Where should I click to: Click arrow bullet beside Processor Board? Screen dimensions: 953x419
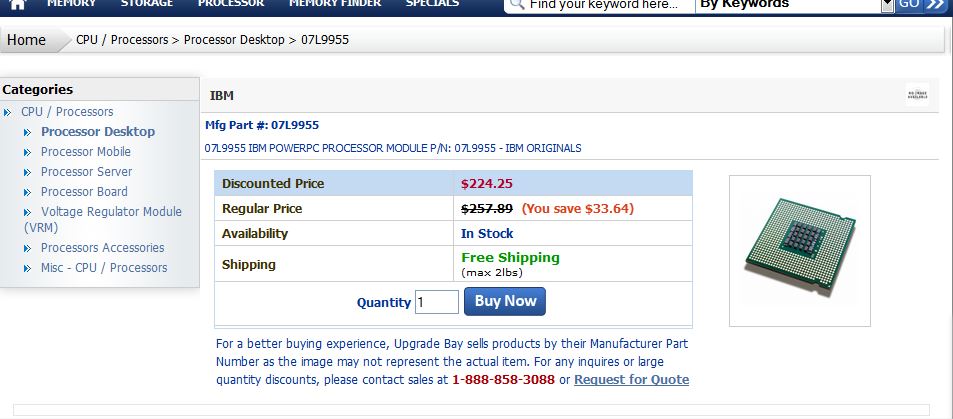click(28, 192)
